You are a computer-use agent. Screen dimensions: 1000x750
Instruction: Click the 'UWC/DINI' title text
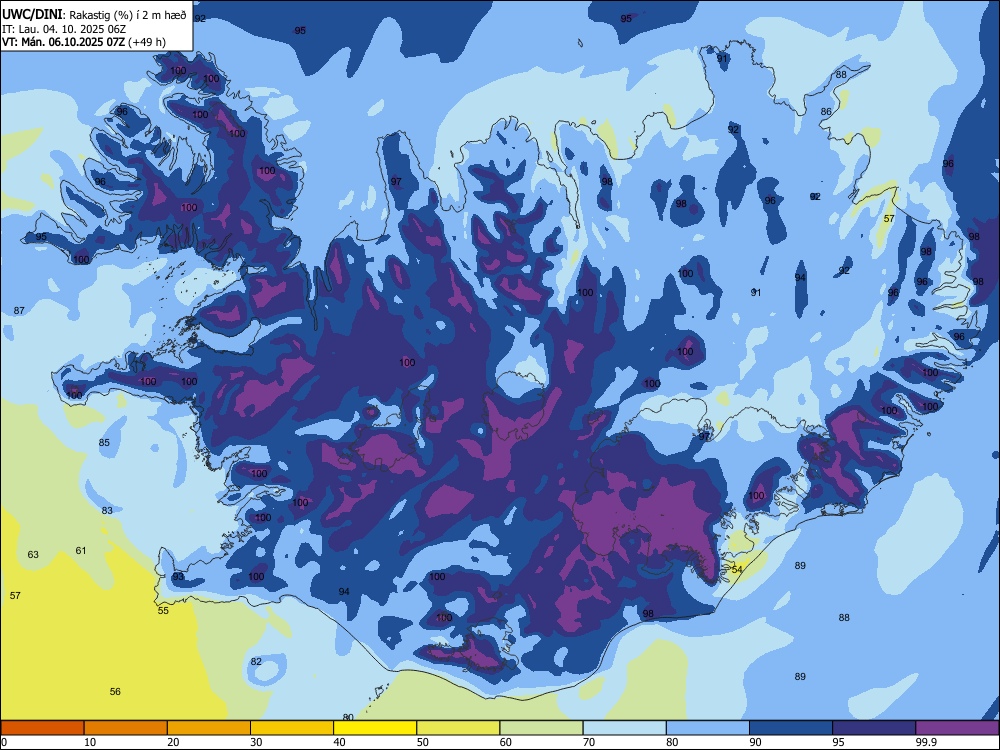31,15
